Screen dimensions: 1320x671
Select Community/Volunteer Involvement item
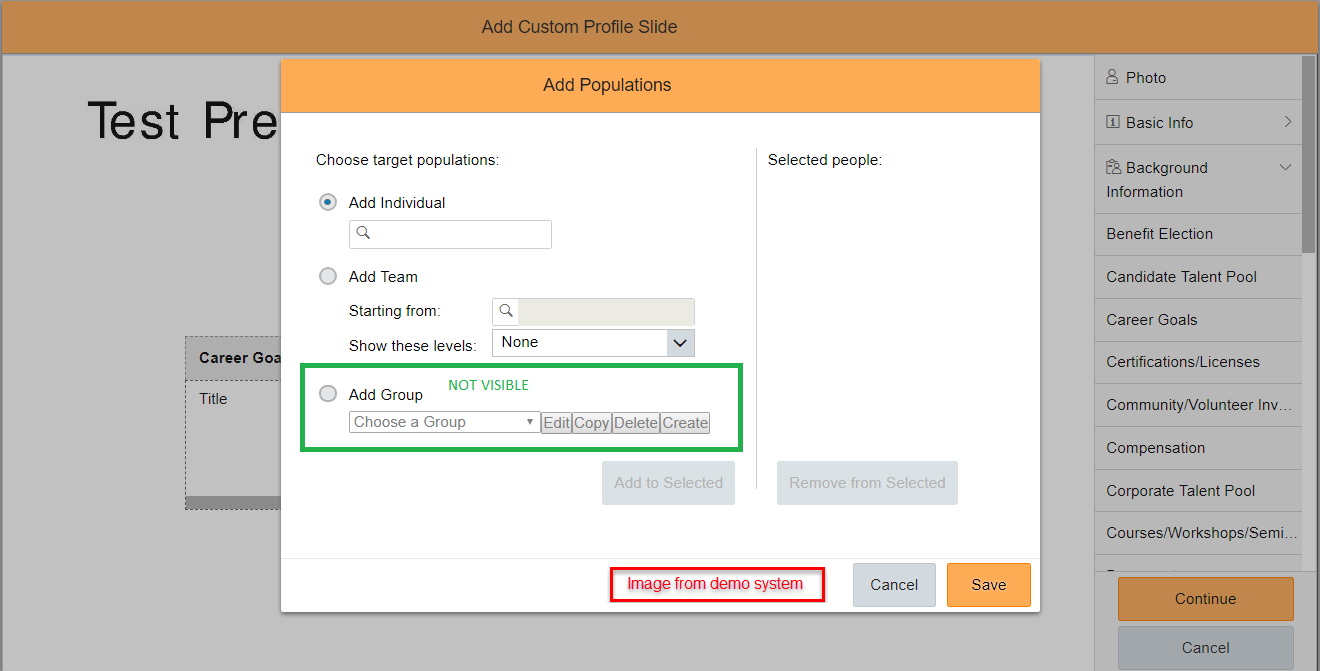pos(1198,405)
